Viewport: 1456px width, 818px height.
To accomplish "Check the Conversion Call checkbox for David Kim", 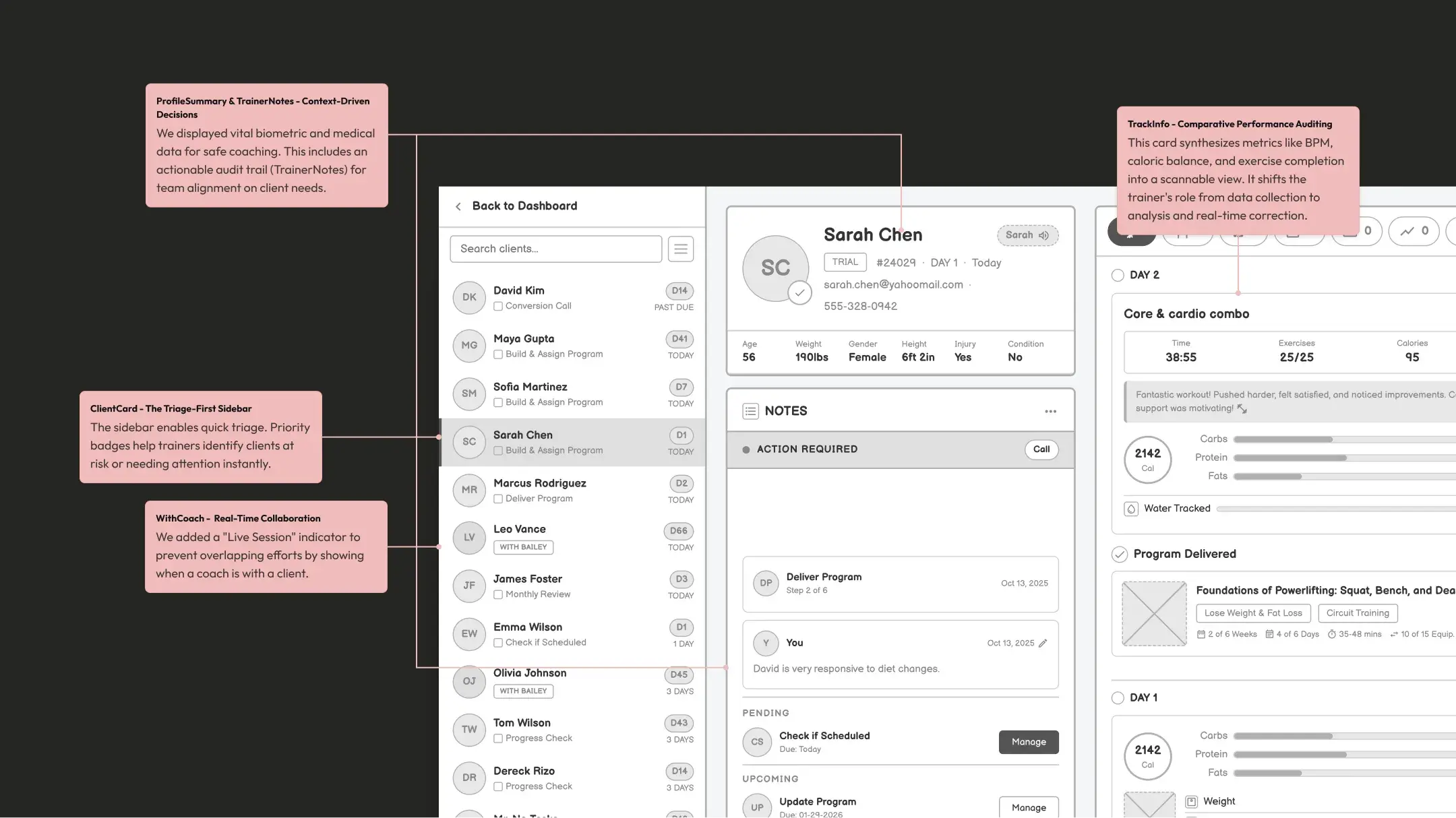I will (497, 306).
